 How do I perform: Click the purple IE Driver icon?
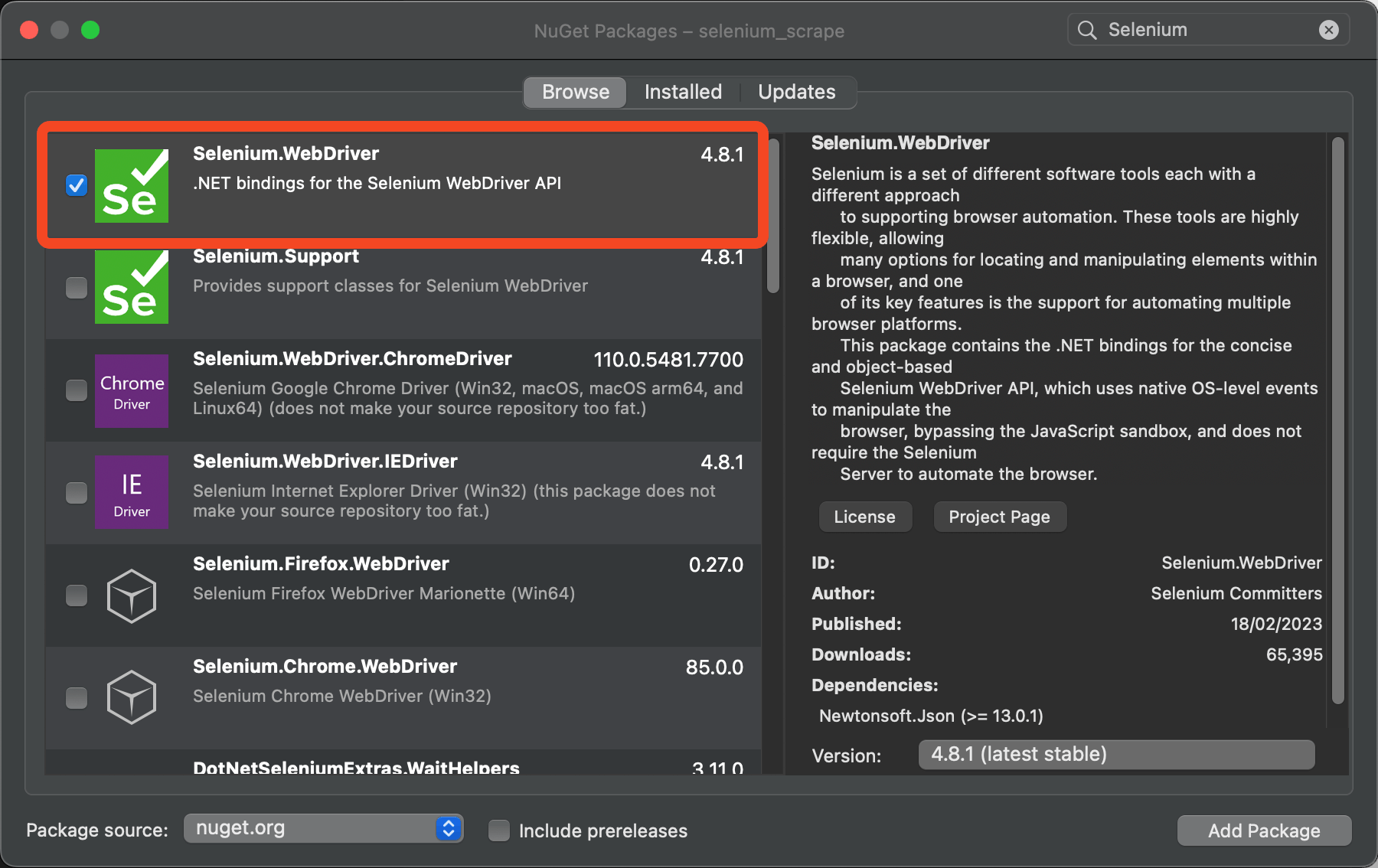click(132, 493)
